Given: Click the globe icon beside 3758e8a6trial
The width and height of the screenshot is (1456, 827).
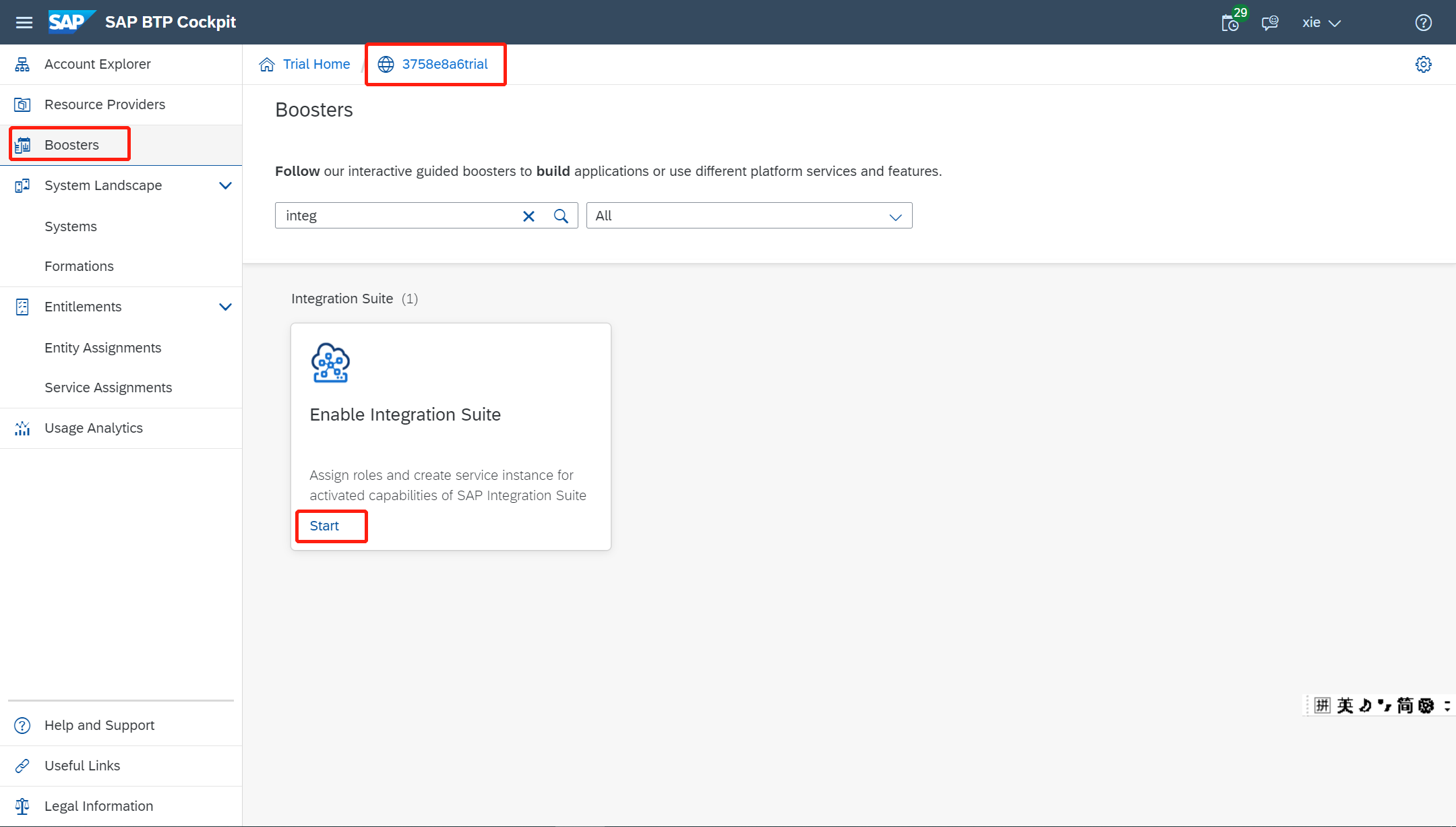Looking at the screenshot, I should click(x=386, y=64).
